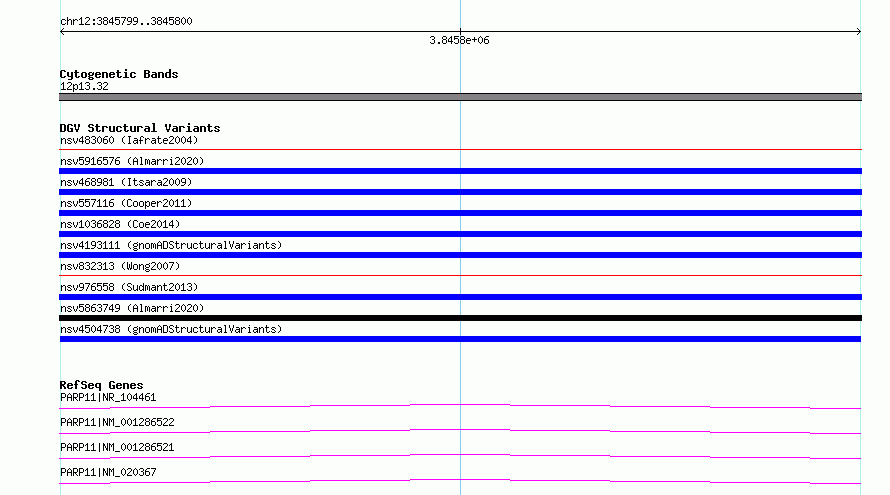Click the magenta line for PARP11|NR_104461
Screen dimensions: 890x495
(460, 406)
